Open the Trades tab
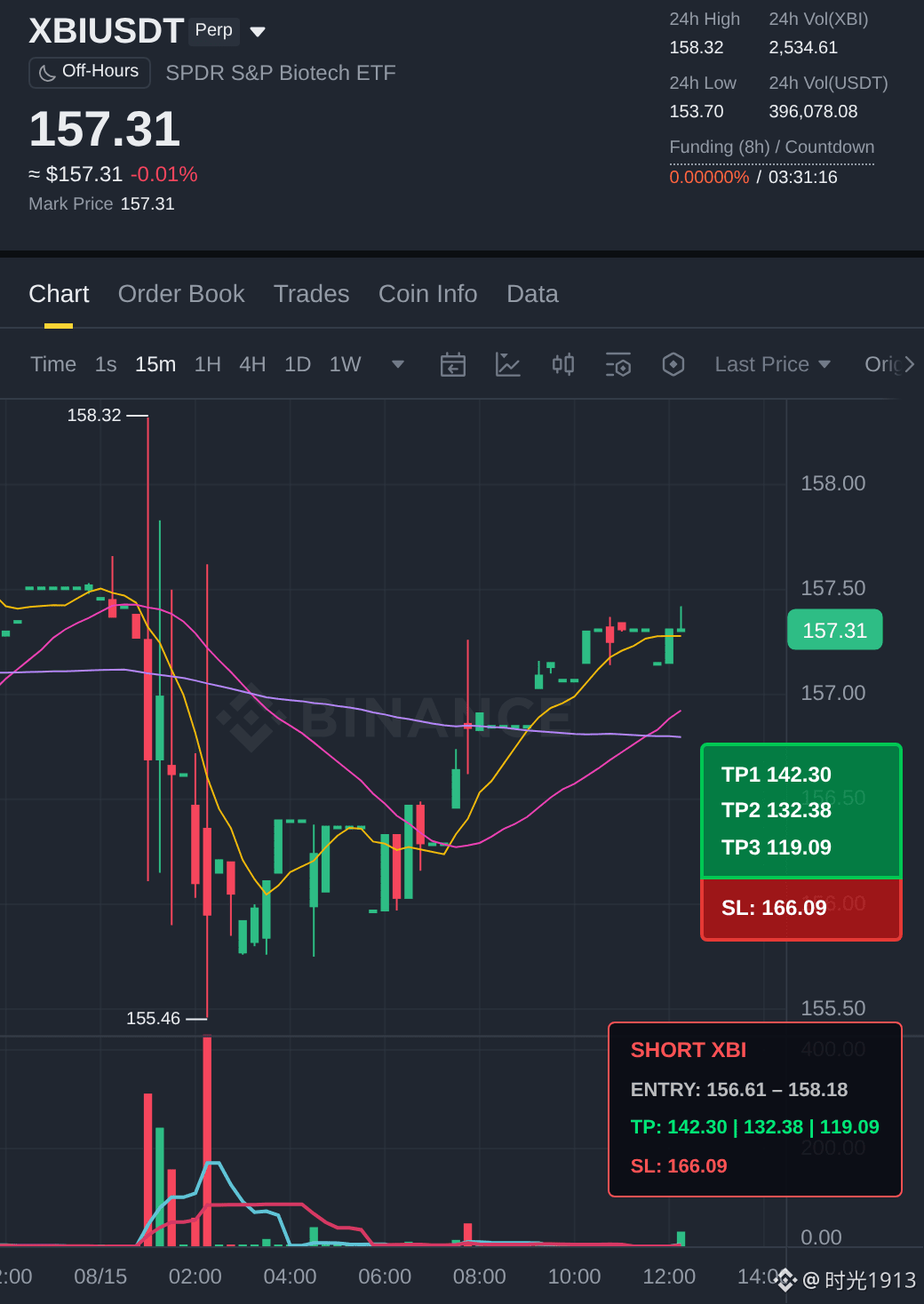Screen dimensions: 924x1304 point(311,294)
